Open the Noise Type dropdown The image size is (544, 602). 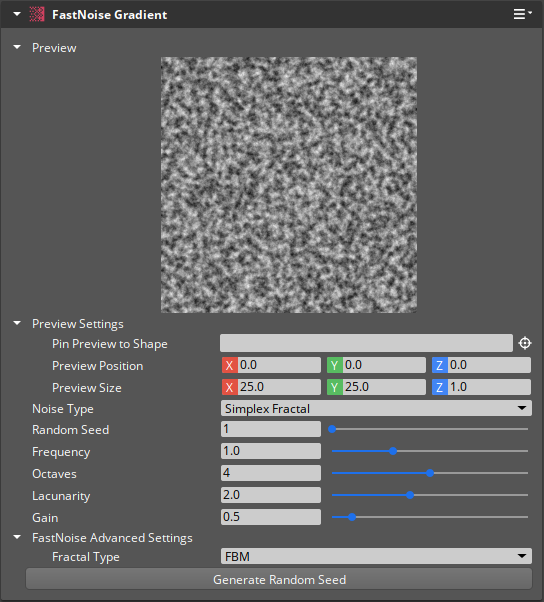tap(376, 408)
